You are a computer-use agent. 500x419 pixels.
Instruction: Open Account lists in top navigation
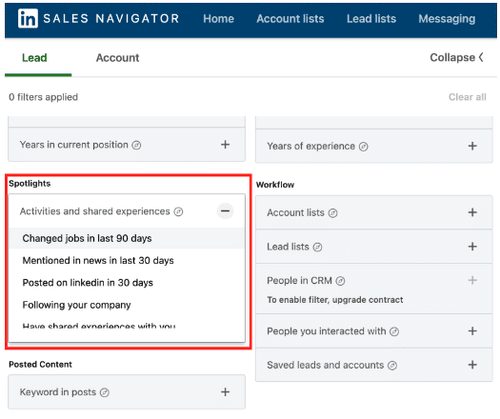pyautogui.click(x=290, y=19)
